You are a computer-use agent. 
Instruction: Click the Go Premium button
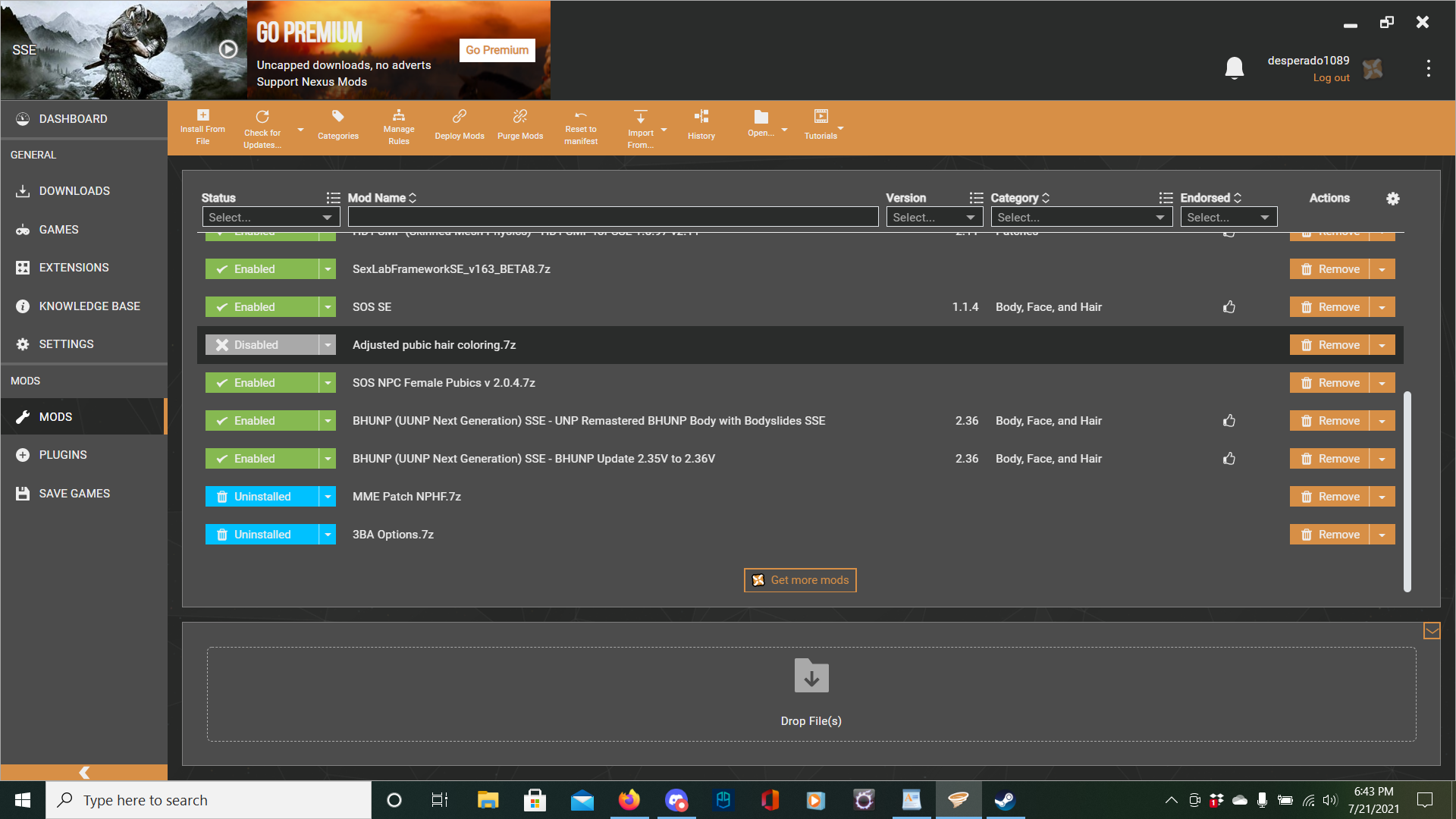click(497, 50)
